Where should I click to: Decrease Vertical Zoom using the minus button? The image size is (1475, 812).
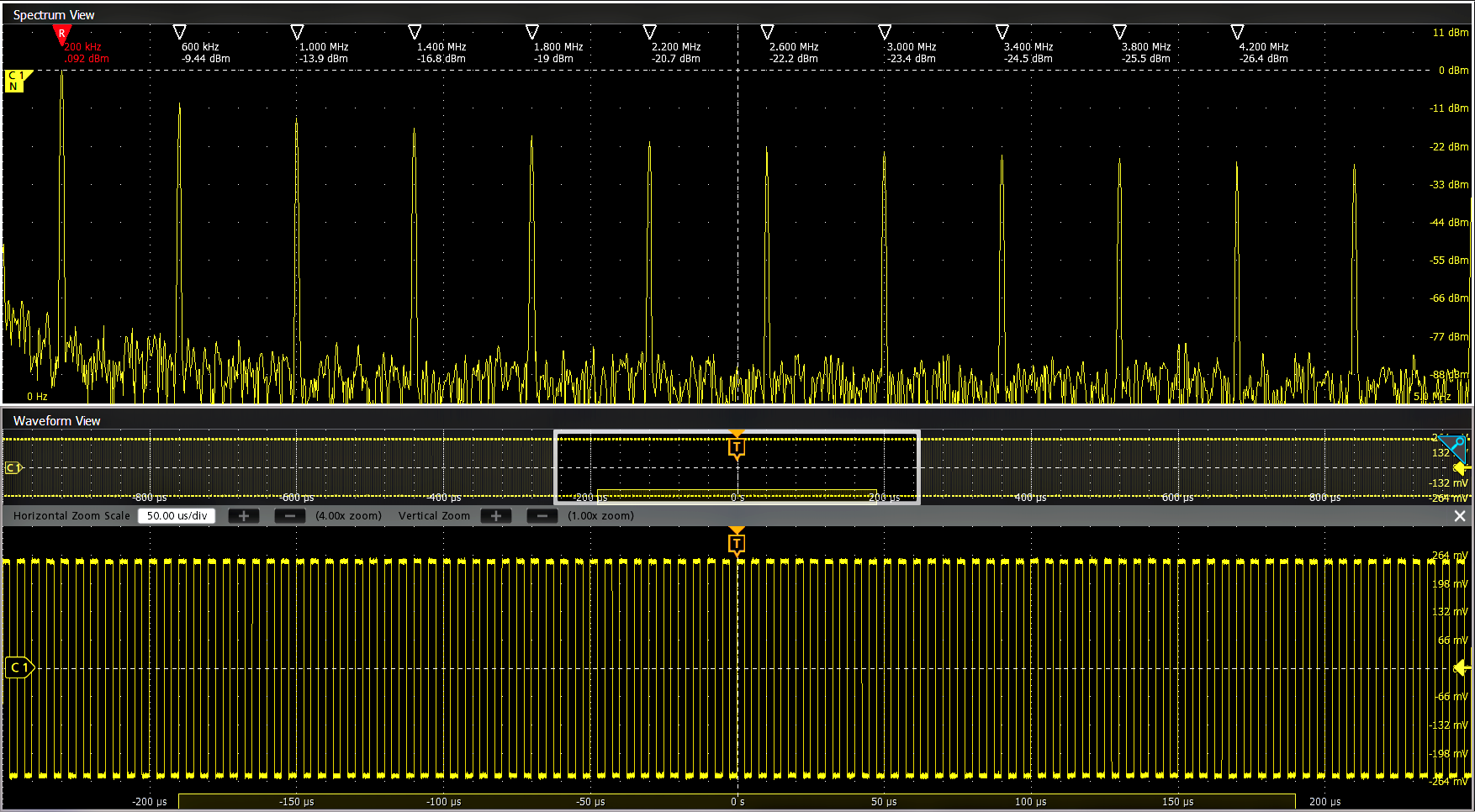(x=542, y=515)
